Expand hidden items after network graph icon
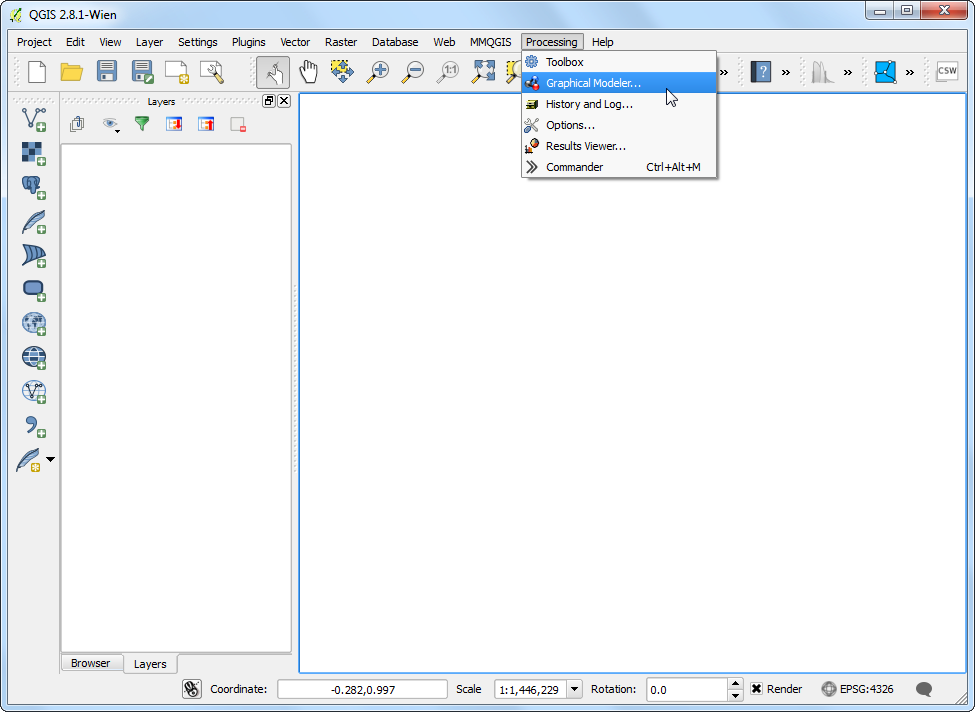Screen dimensions: 975x712 coord(910,72)
